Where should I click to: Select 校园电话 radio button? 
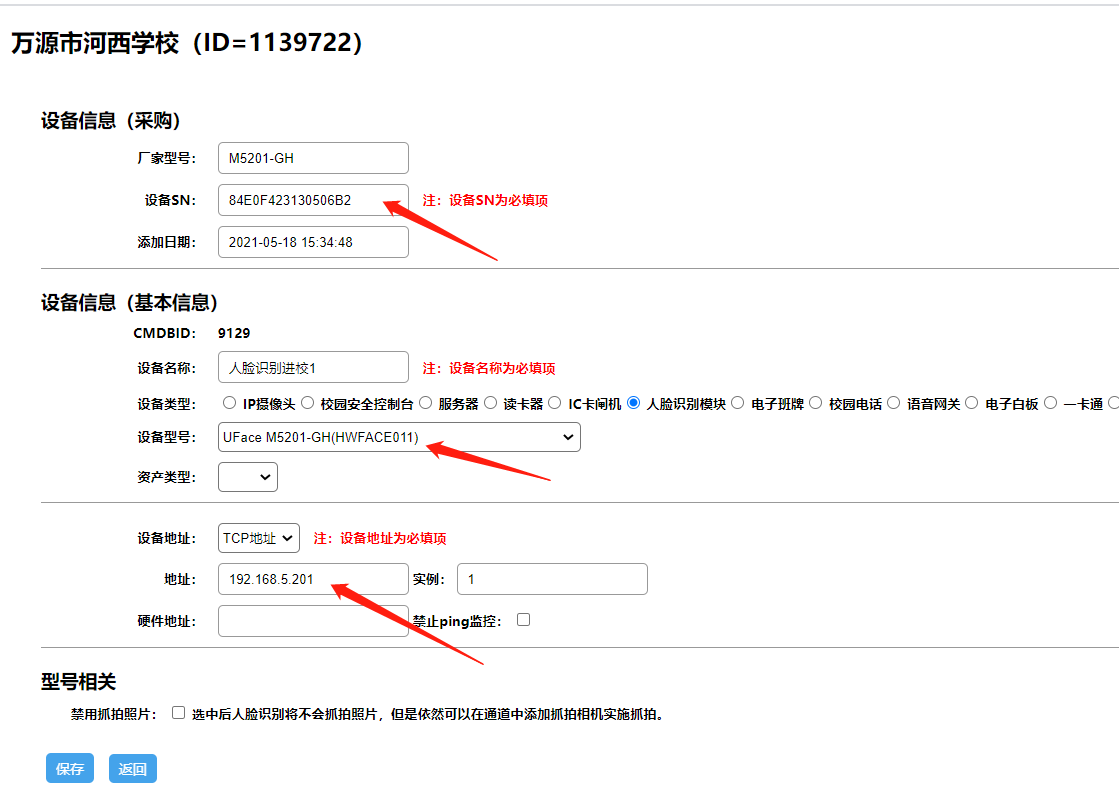(x=815, y=403)
